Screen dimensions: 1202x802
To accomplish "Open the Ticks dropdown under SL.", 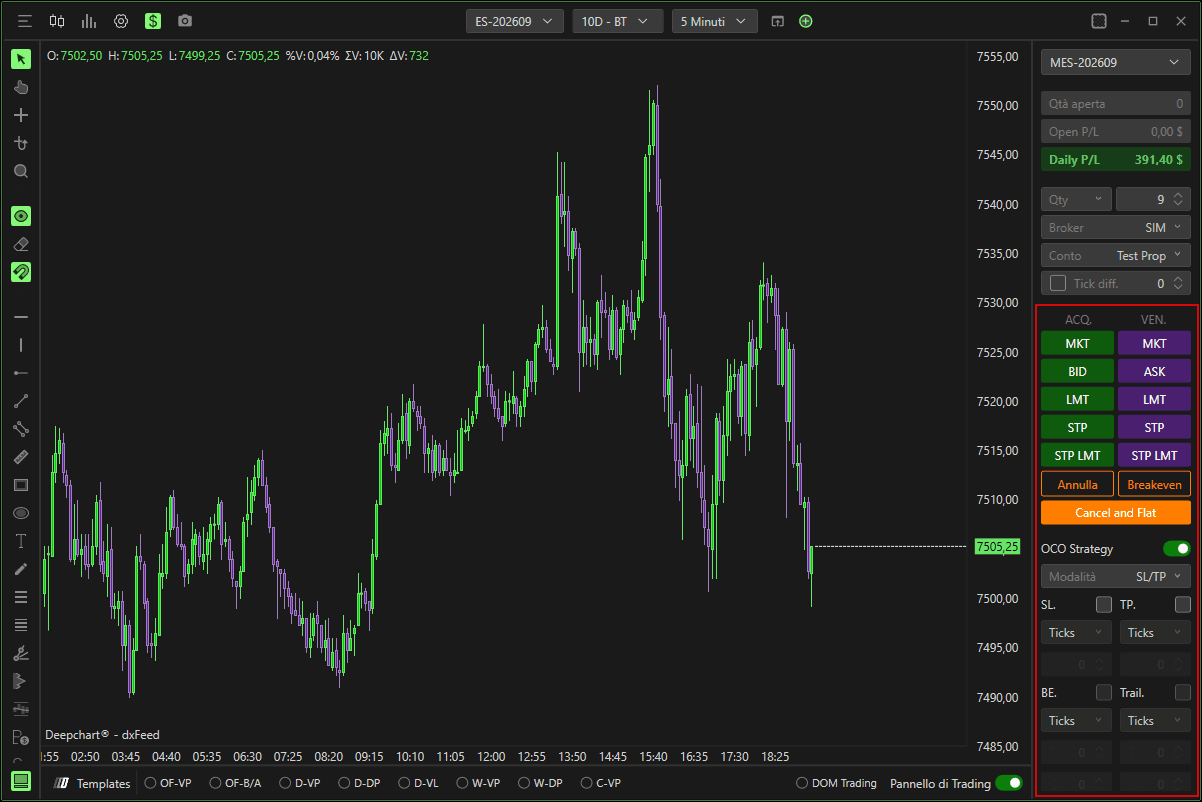I will coord(1076,633).
